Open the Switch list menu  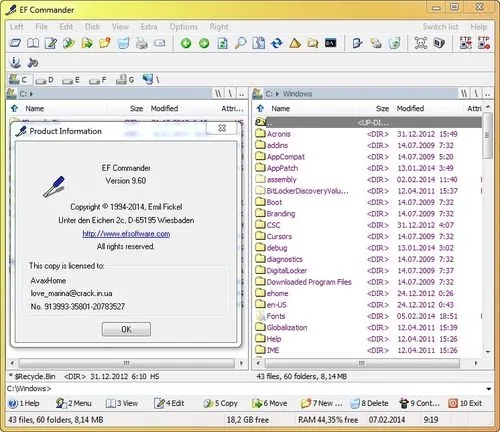tap(440, 27)
